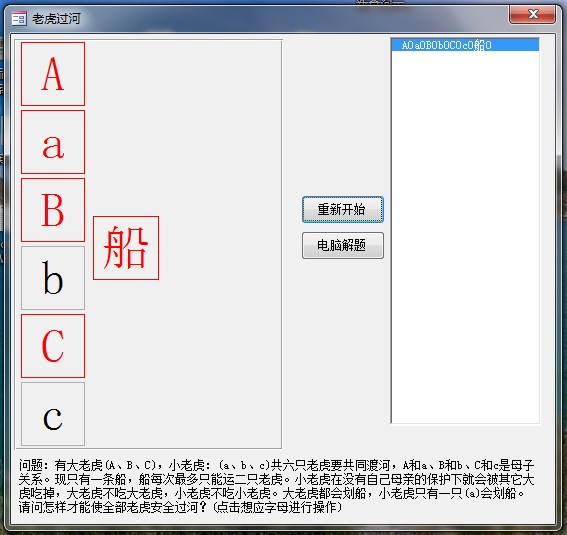Image resolution: width=567 pixels, height=535 pixels.
Task: Pick the red B tiger tile
Action: pyautogui.click(x=53, y=210)
